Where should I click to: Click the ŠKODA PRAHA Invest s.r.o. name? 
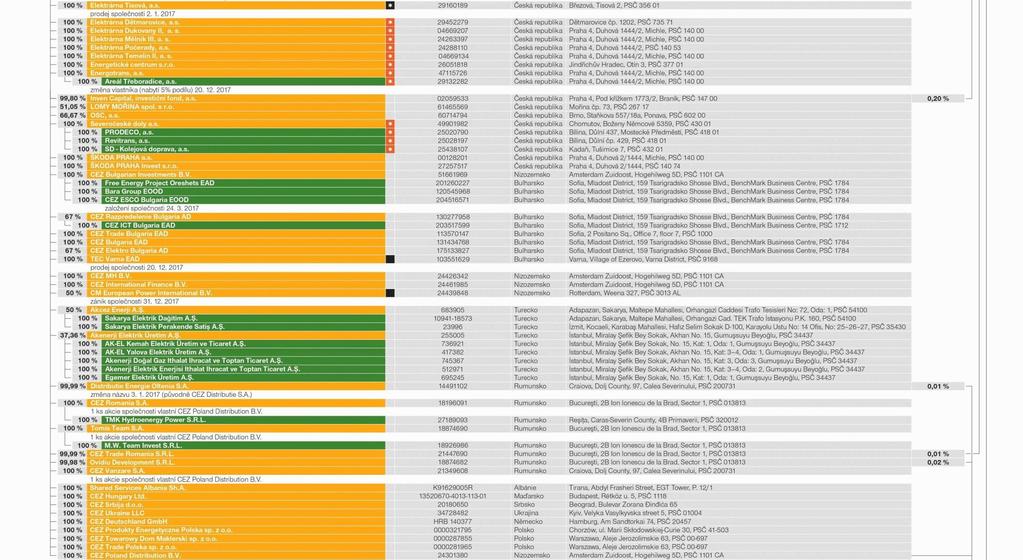point(134,166)
